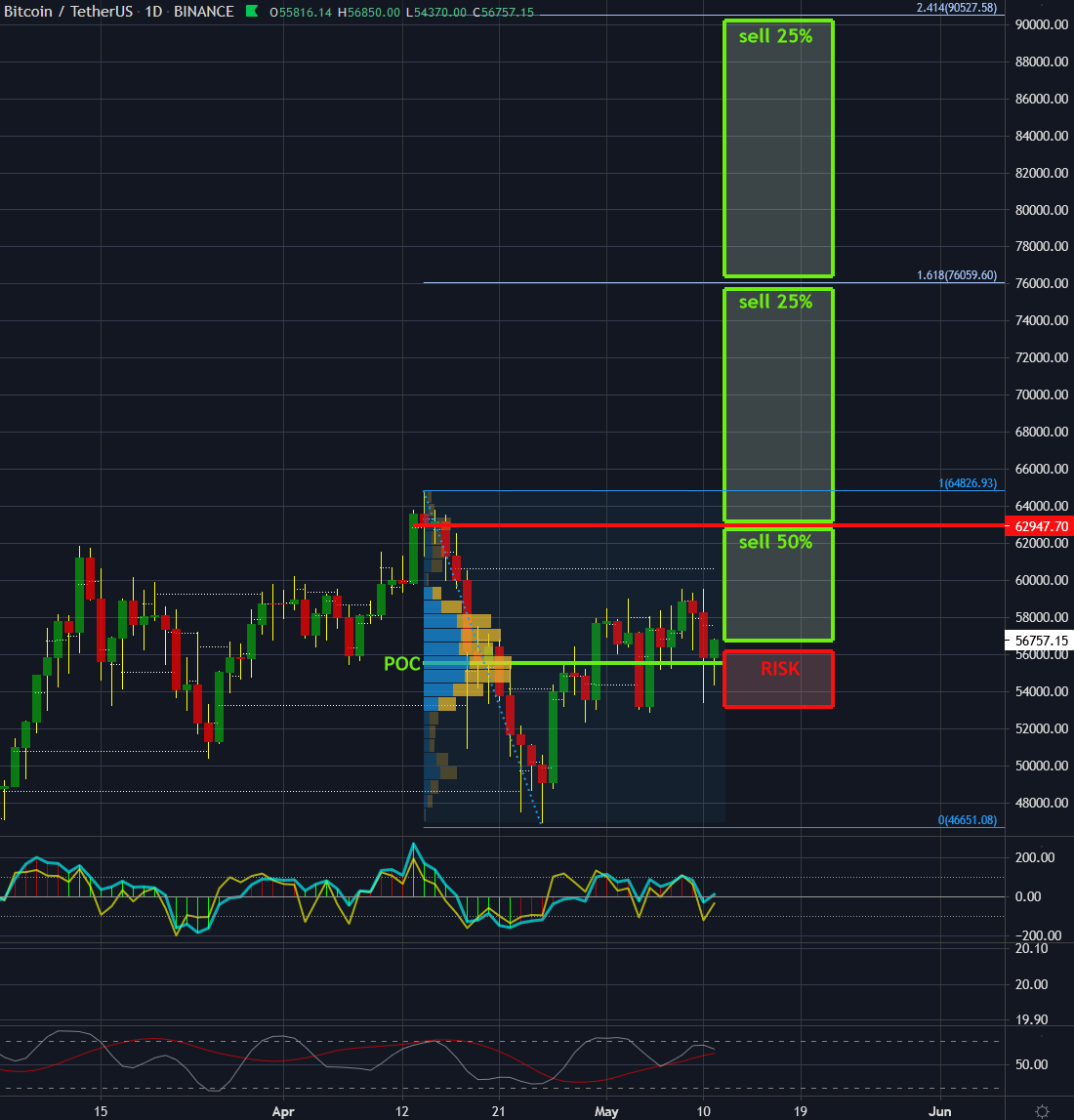Select the BINANCE exchange label
The width and height of the screenshot is (1074, 1120).
click(x=206, y=12)
